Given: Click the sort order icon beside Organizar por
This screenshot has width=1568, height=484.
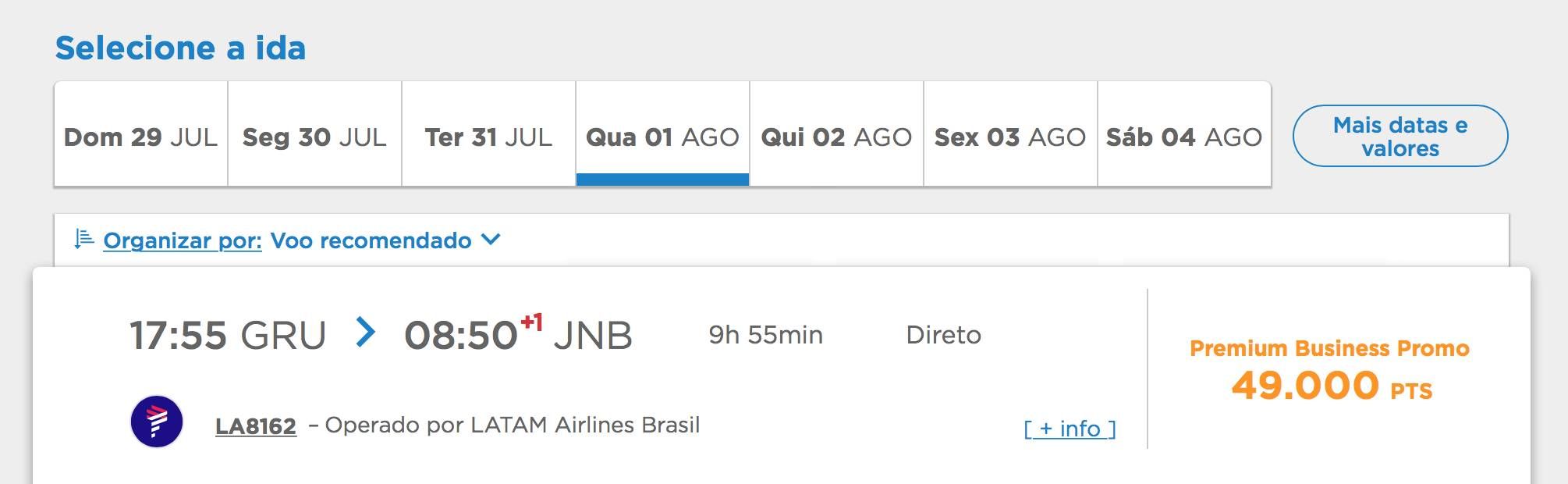Looking at the screenshot, I should point(83,239).
